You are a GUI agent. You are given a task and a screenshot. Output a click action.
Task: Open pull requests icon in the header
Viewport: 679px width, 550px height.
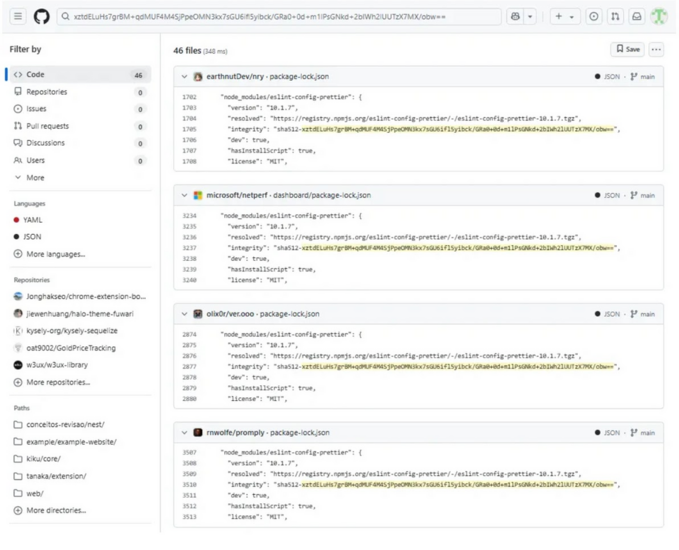pos(615,16)
